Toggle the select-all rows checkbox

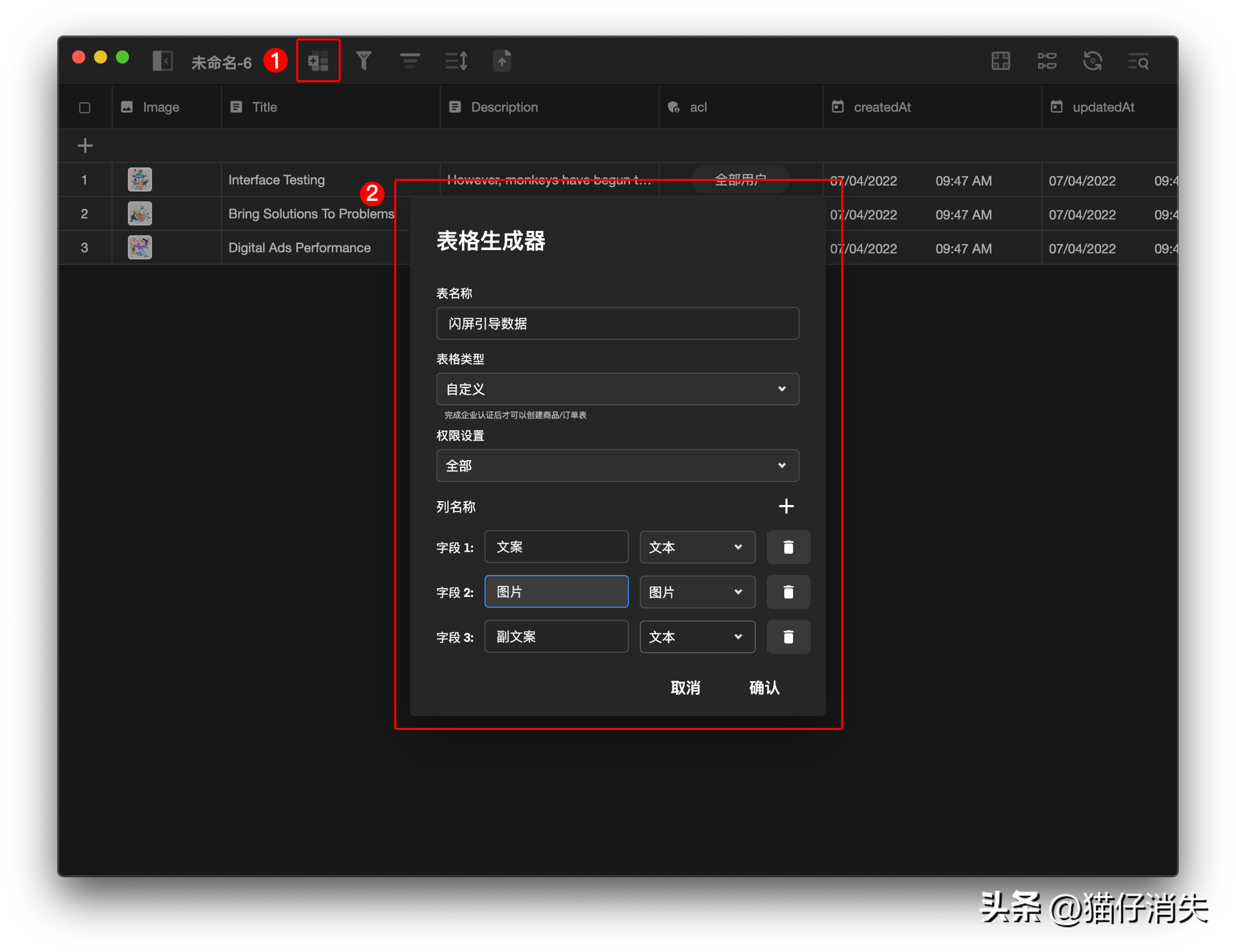85,108
